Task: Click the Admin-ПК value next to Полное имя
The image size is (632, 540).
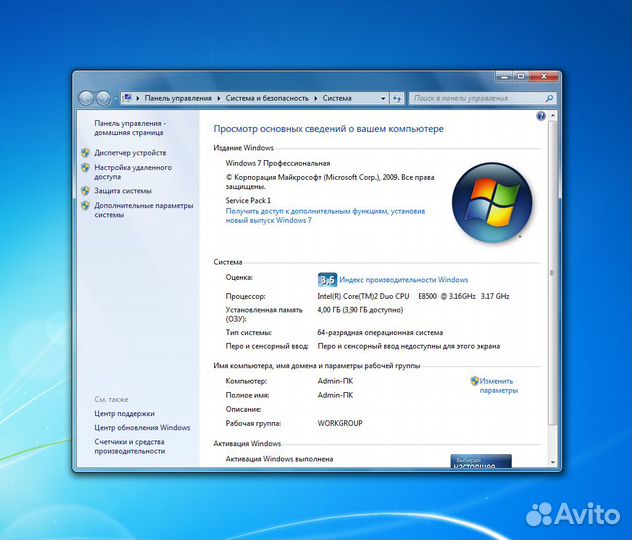Action: tap(335, 395)
